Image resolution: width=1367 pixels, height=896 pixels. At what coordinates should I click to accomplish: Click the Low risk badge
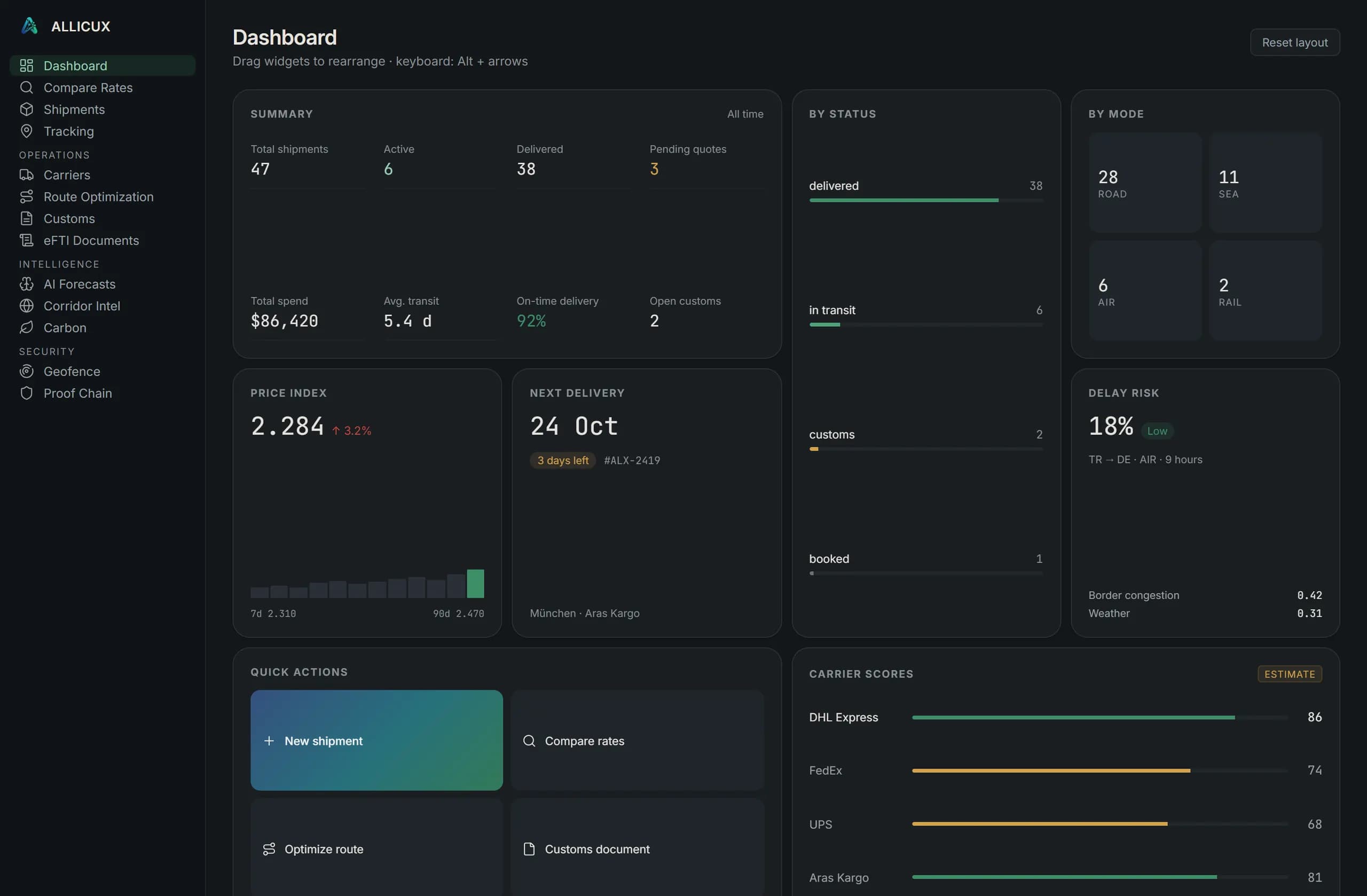click(1157, 431)
